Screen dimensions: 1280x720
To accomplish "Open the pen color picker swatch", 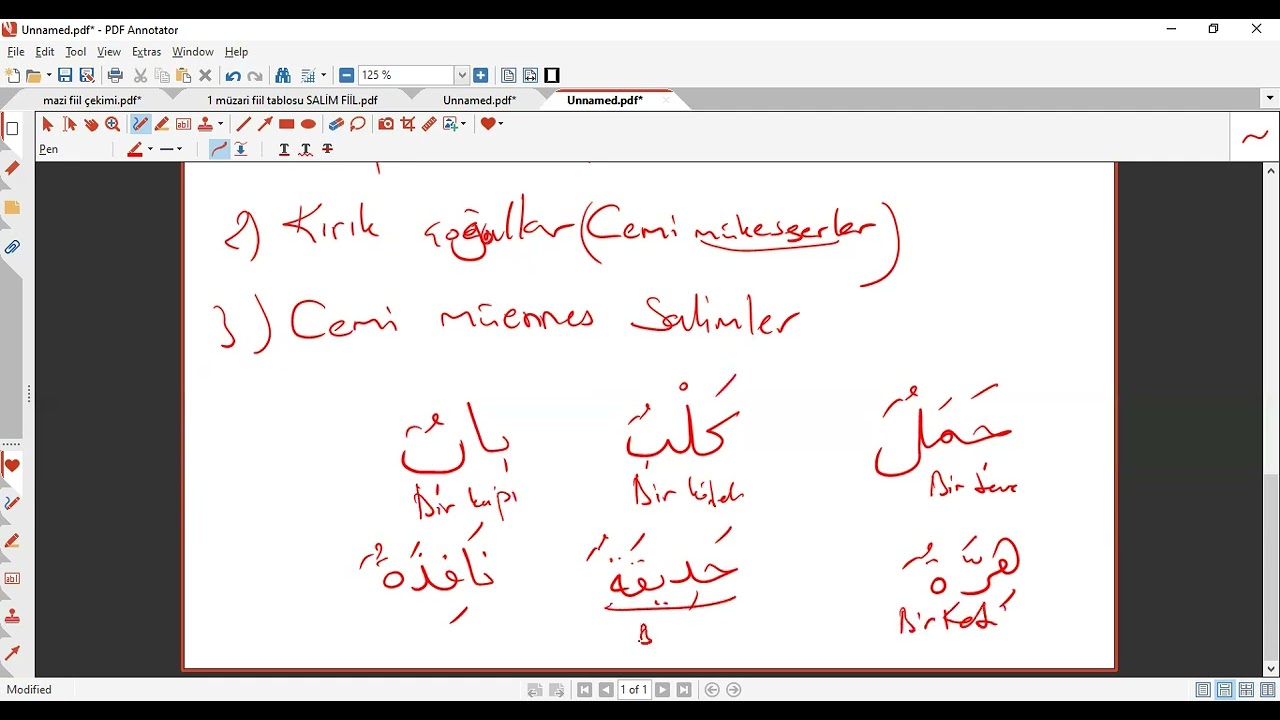I will tap(135, 149).
